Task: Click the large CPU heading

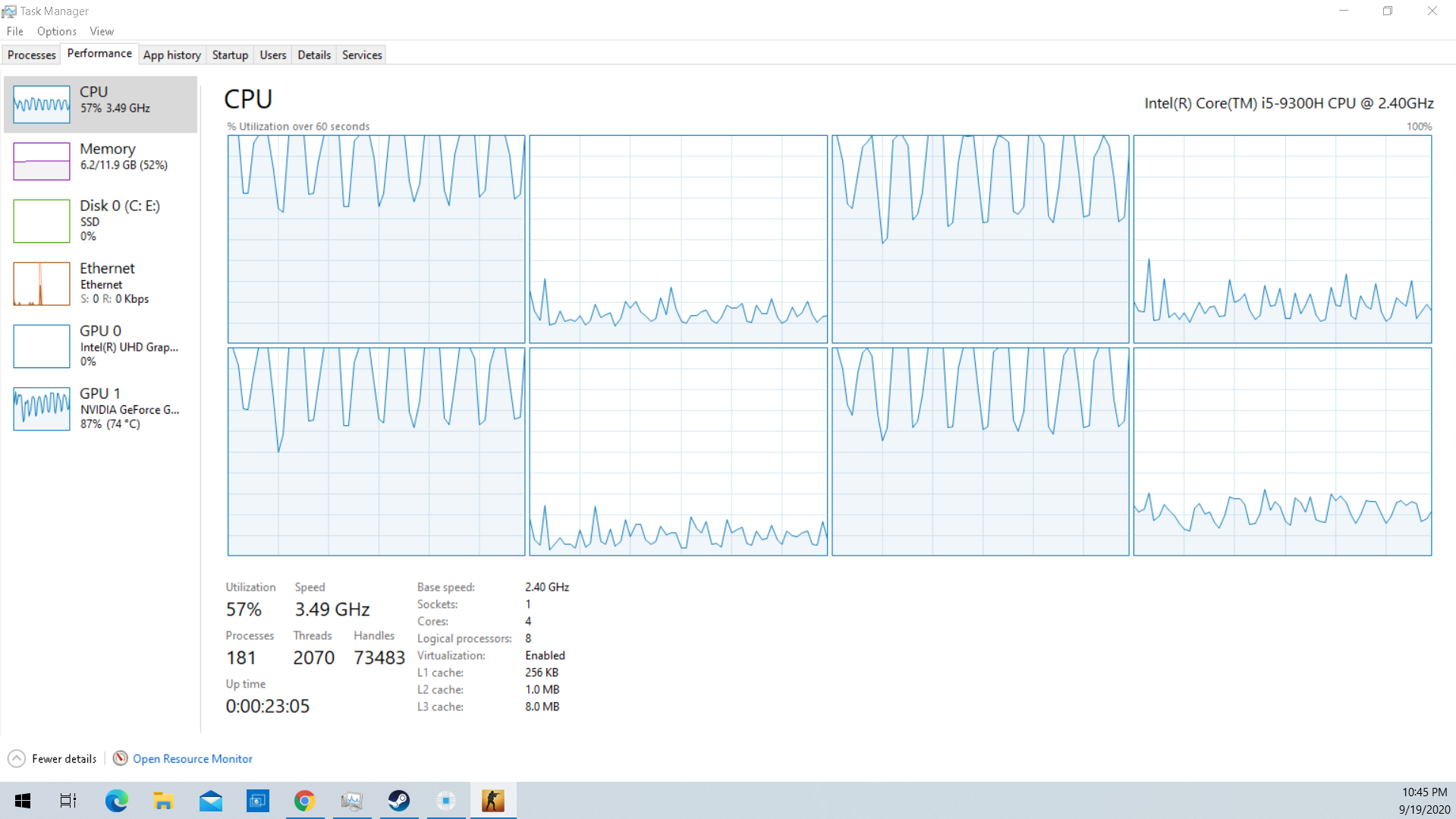Action: pyautogui.click(x=248, y=99)
